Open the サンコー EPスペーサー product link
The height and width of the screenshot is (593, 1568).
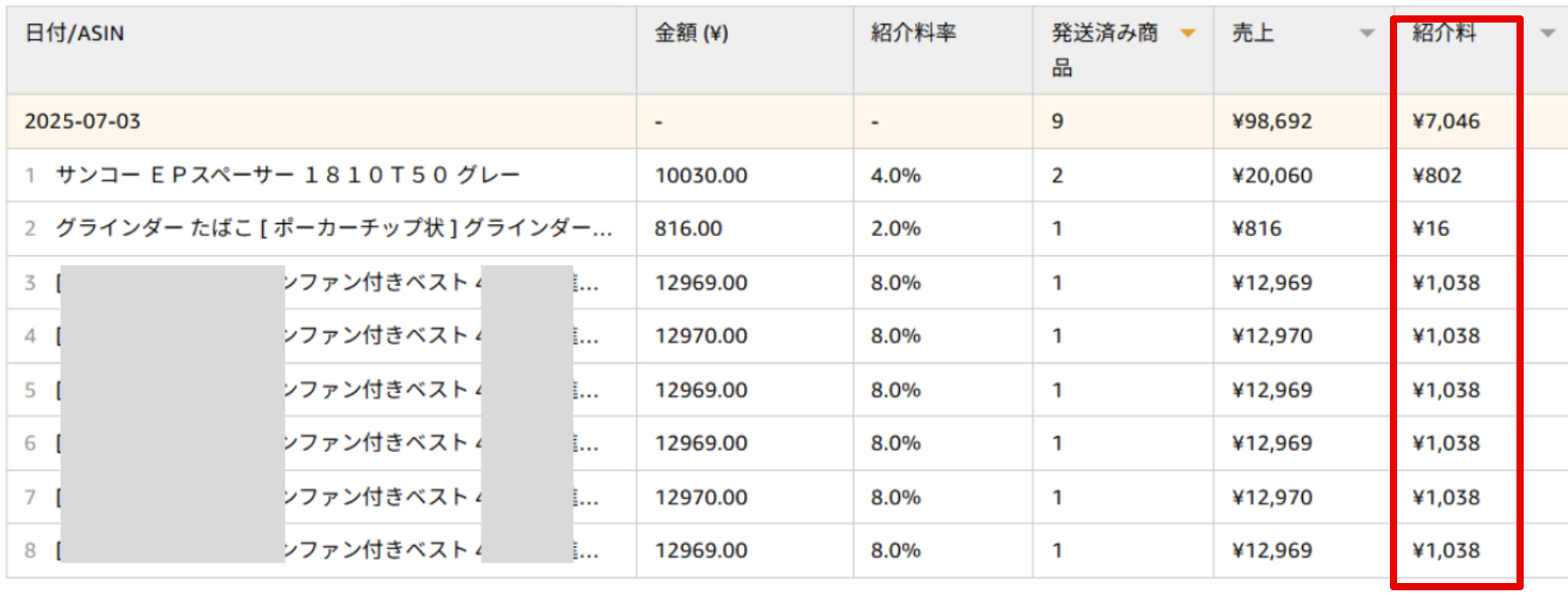click(x=288, y=174)
